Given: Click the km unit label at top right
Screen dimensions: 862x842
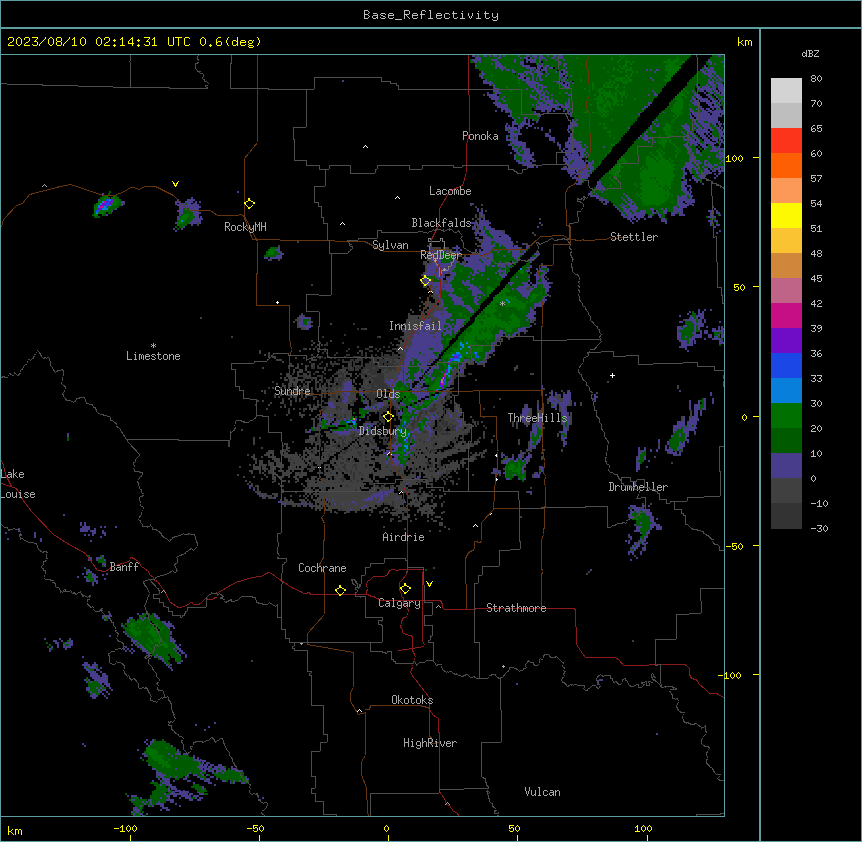Looking at the screenshot, I should coord(744,42).
